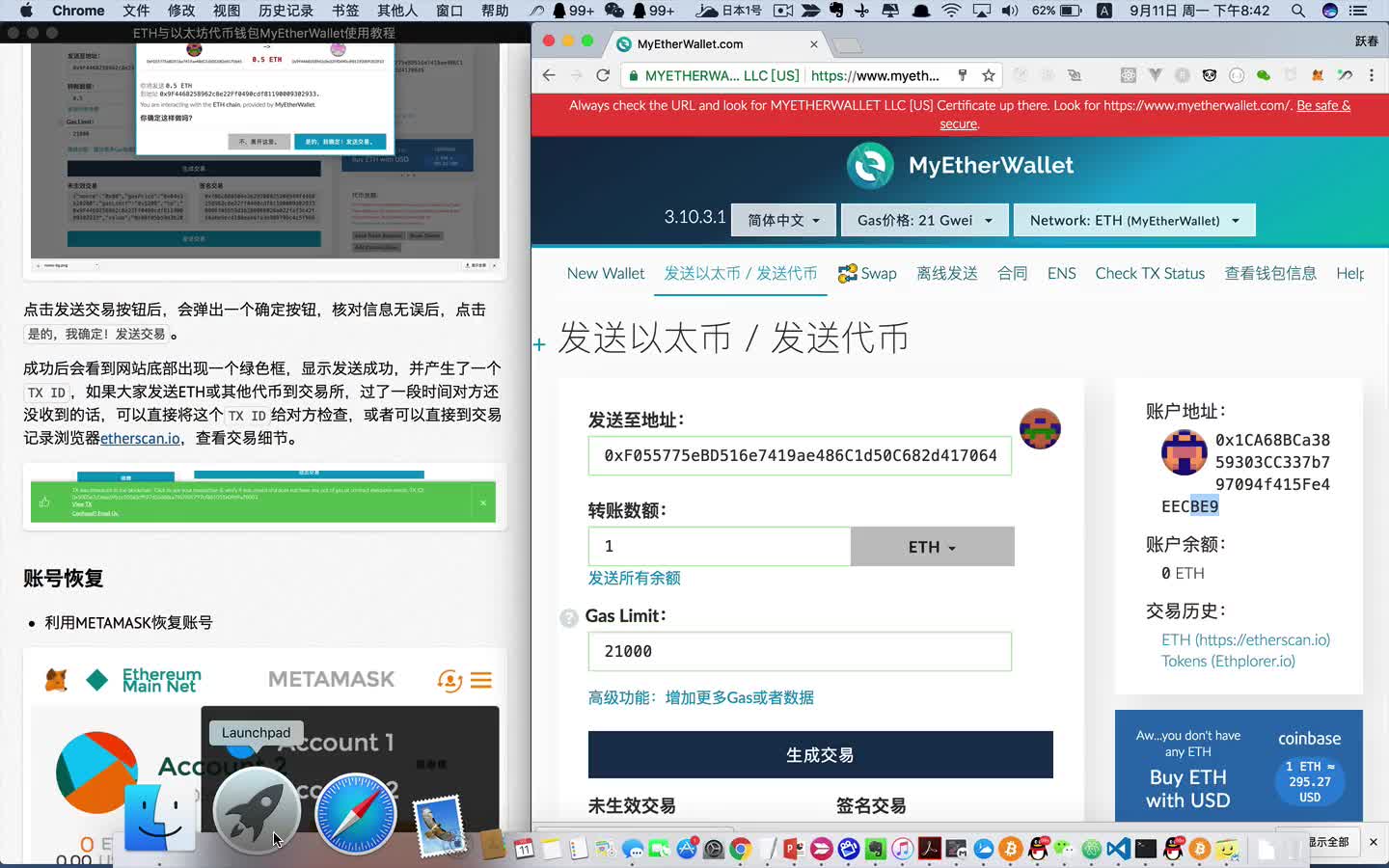
Task: Open the Network ETH dropdown
Action: click(1134, 221)
